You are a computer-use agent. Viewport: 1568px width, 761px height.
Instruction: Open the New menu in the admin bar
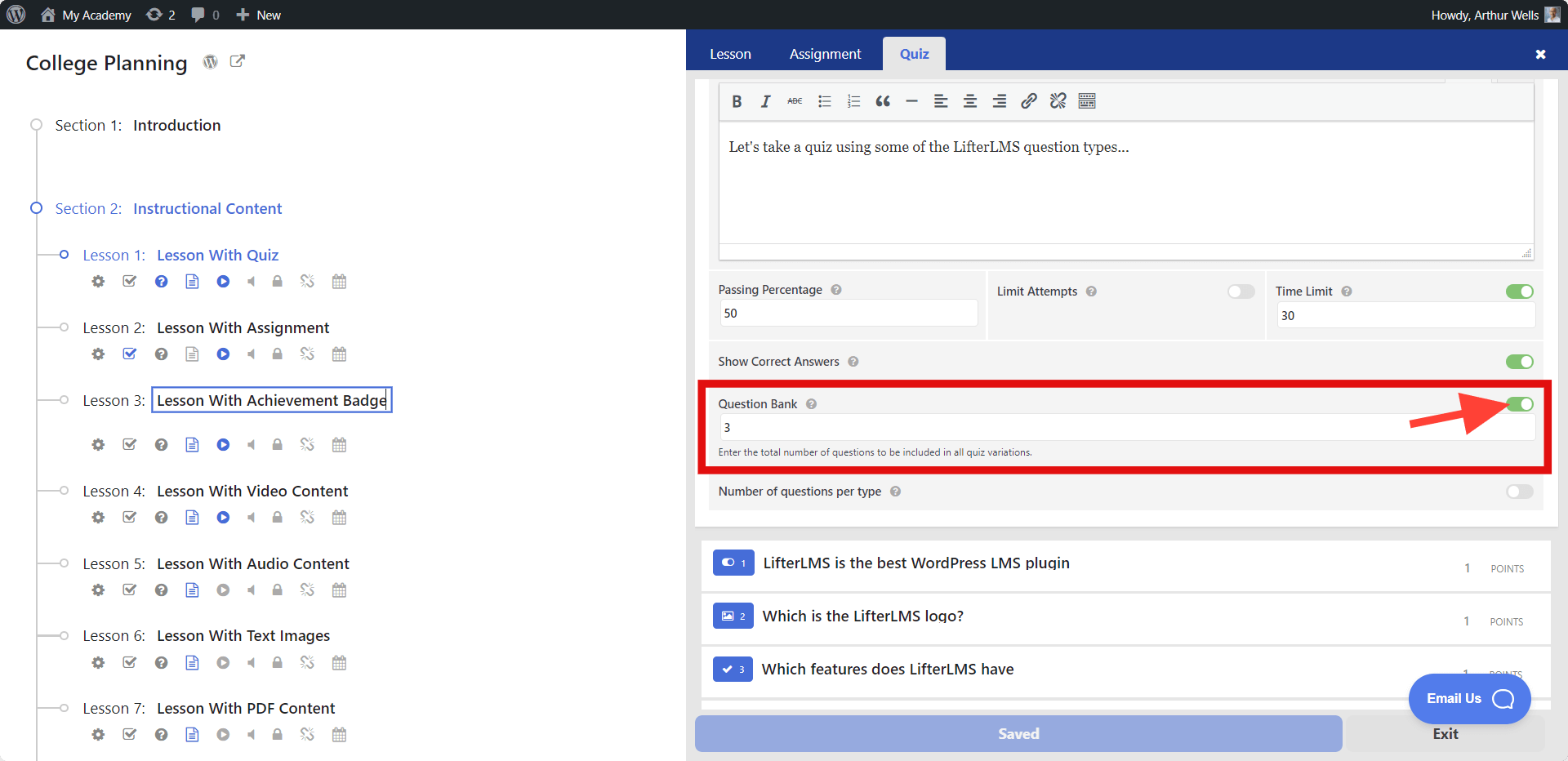coord(258,15)
